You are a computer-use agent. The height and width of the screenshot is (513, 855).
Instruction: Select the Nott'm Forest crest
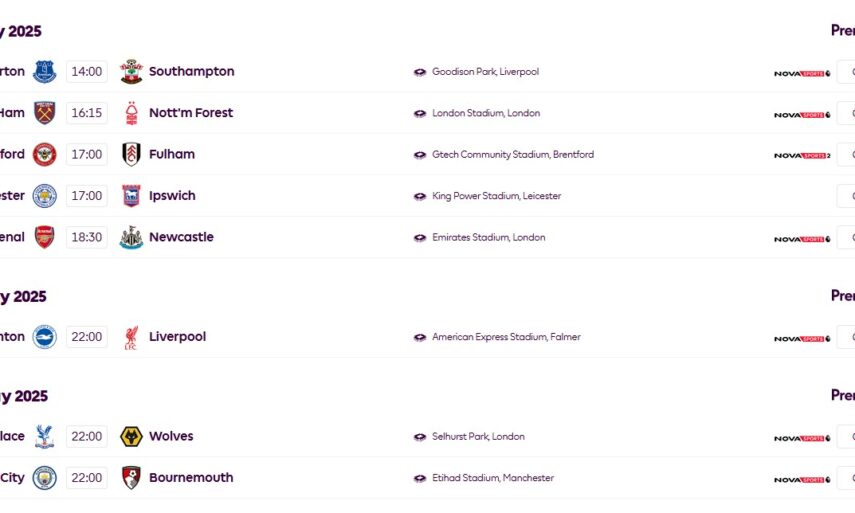(x=131, y=113)
